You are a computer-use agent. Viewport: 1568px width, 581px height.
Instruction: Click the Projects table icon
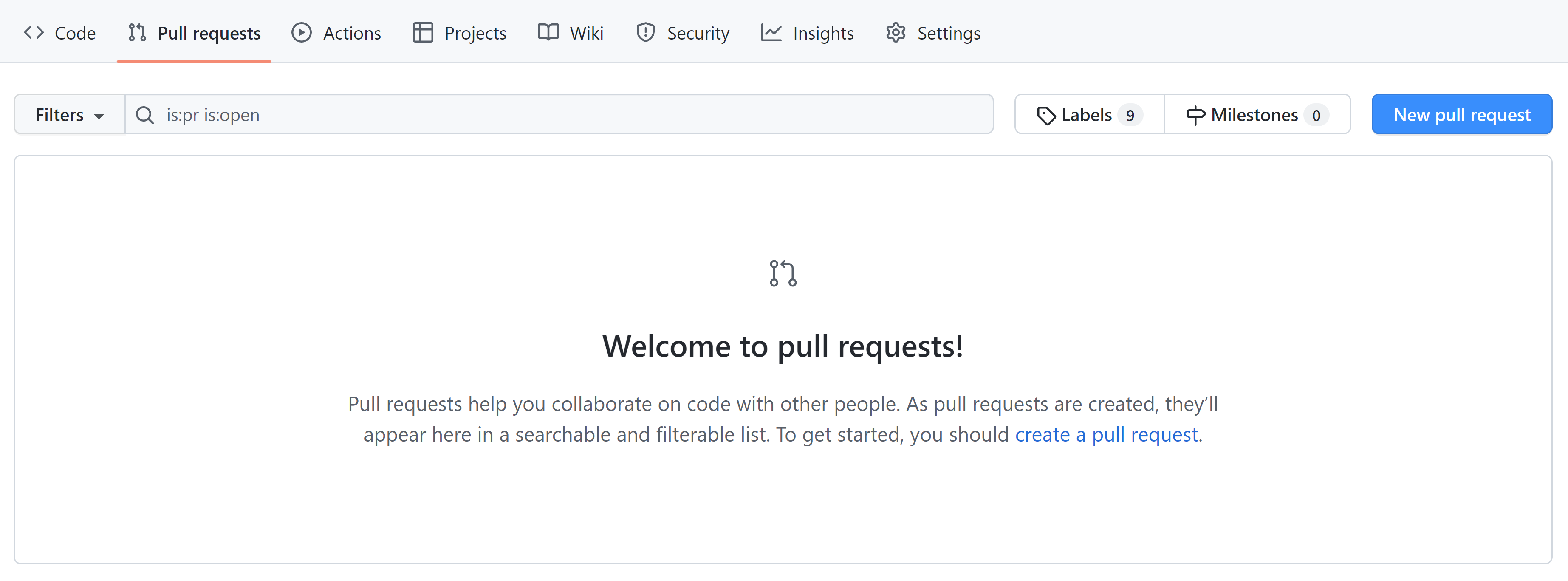tap(422, 32)
